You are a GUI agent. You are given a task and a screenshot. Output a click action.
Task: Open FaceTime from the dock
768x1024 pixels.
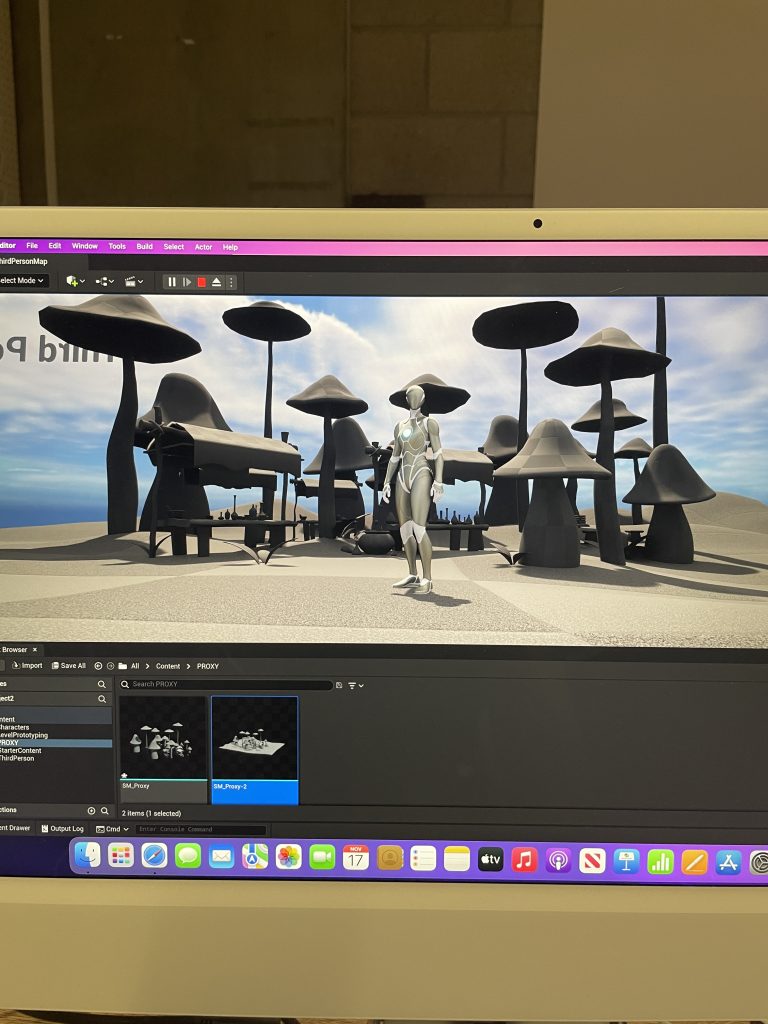coord(322,857)
